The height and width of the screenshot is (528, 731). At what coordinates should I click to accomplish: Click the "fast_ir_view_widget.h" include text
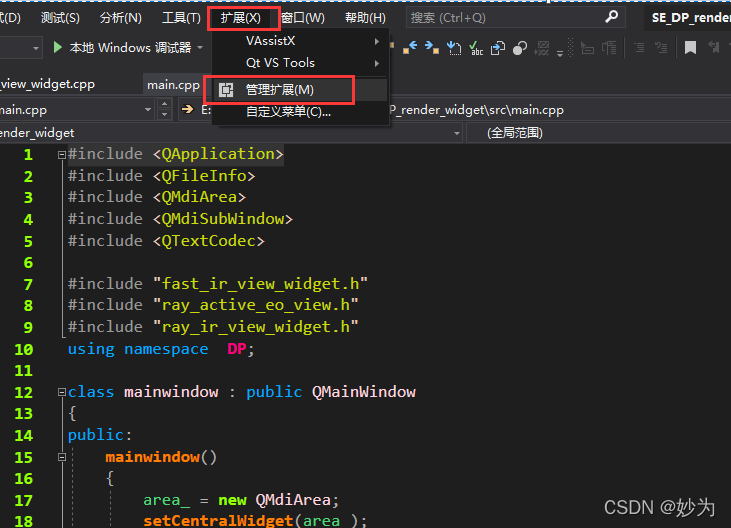click(x=260, y=283)
